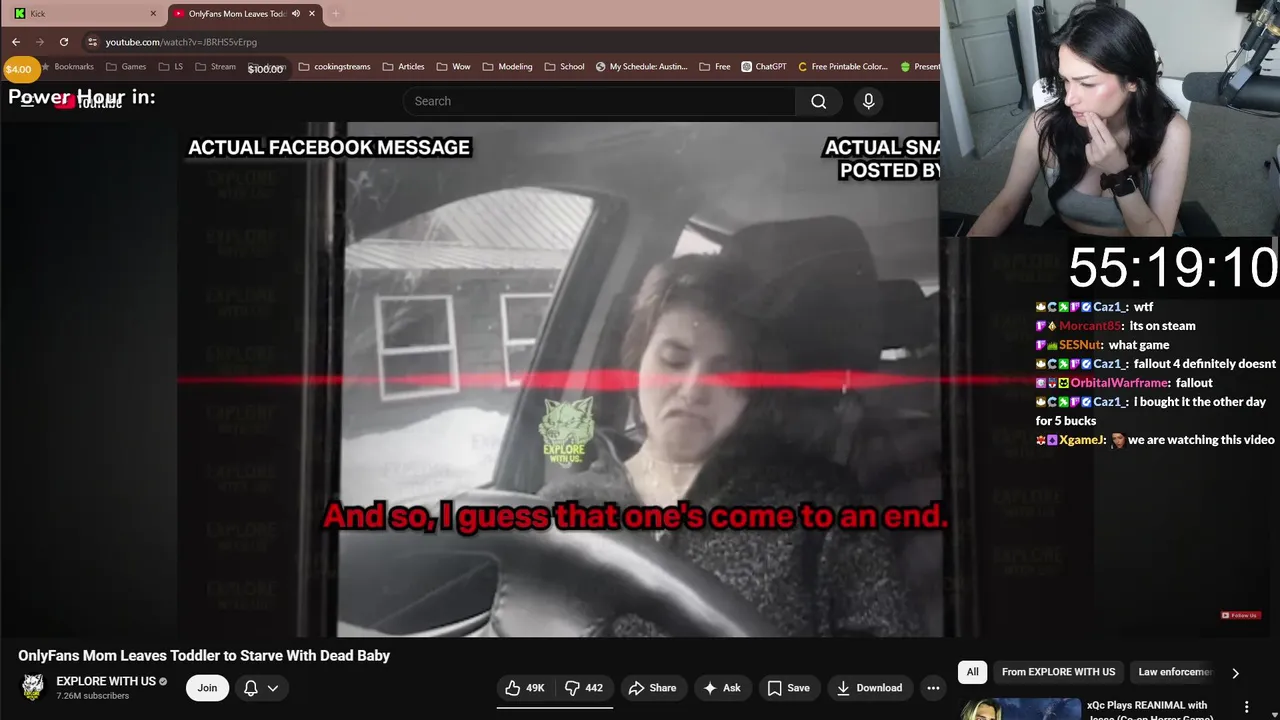Toggle notification bell for channel

click(x=251, y=688)
